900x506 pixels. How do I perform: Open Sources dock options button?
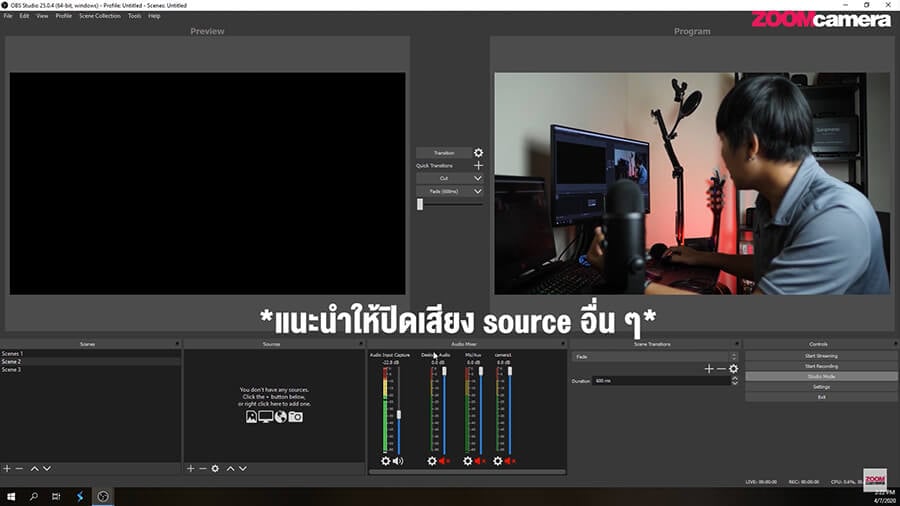click(x=360, y=344)
